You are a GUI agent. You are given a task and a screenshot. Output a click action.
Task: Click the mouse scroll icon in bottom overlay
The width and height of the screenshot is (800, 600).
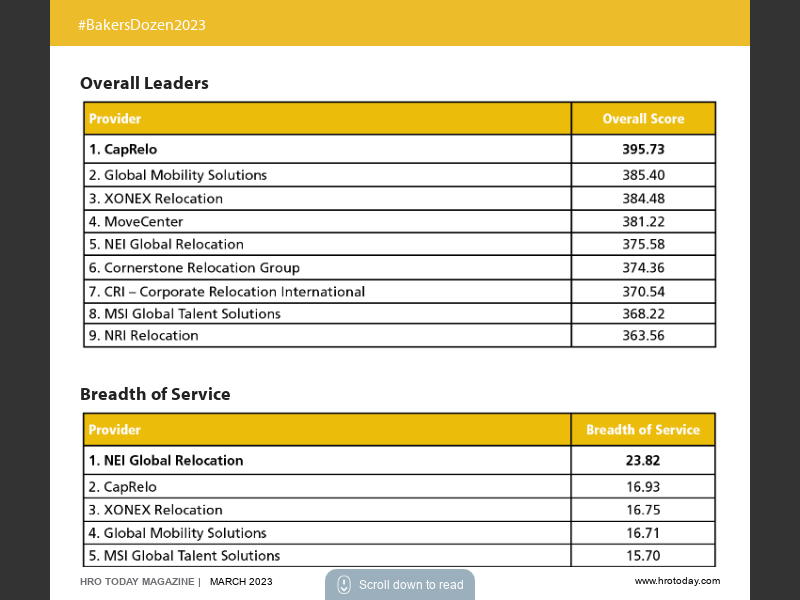[x=343, y=585]
